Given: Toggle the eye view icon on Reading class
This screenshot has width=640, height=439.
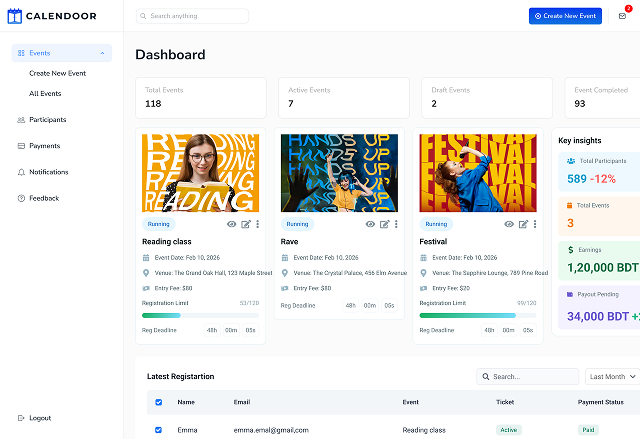Looking at the screenshot, I should 231,224.
